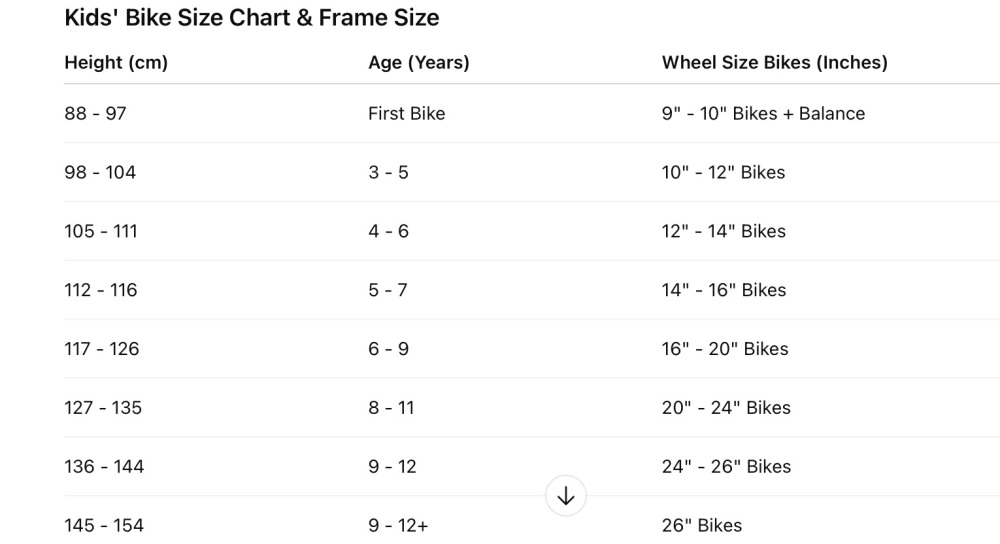Select the 145 - 154 height cell
This screenshot has height=544, width=1000.
pyautogui.click(x=104, y=526)
